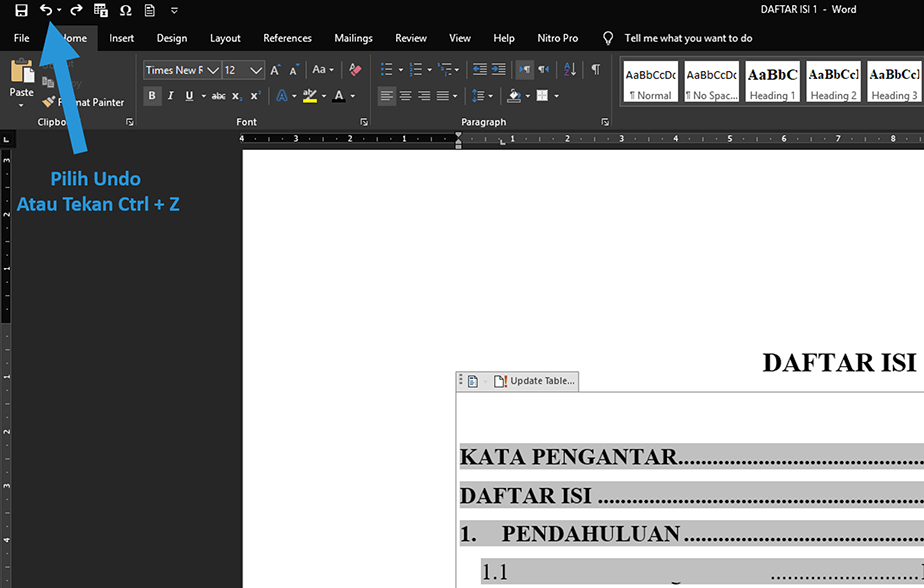Open the underline style dropdown arrow
Viewport: 924px width, 588px height.
point(203,96)
